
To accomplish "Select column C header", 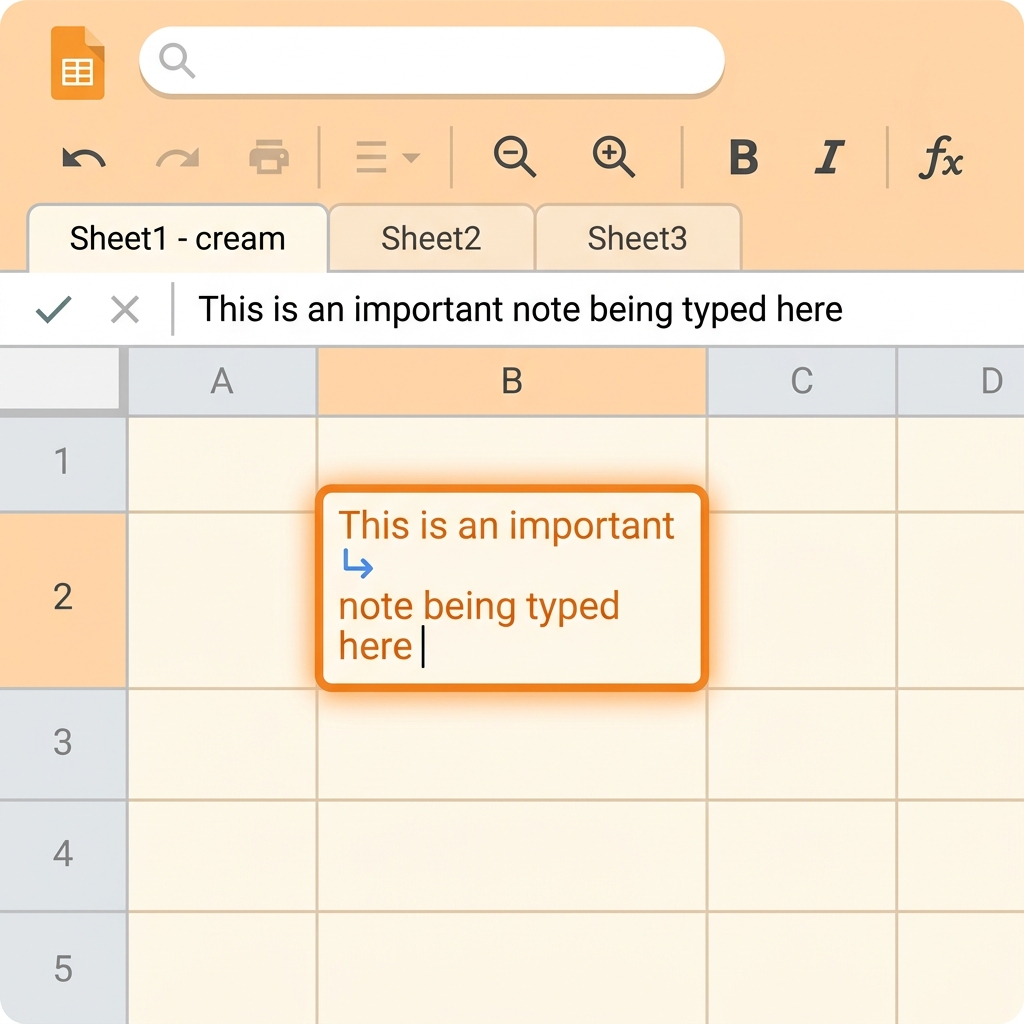I will 802,381.
